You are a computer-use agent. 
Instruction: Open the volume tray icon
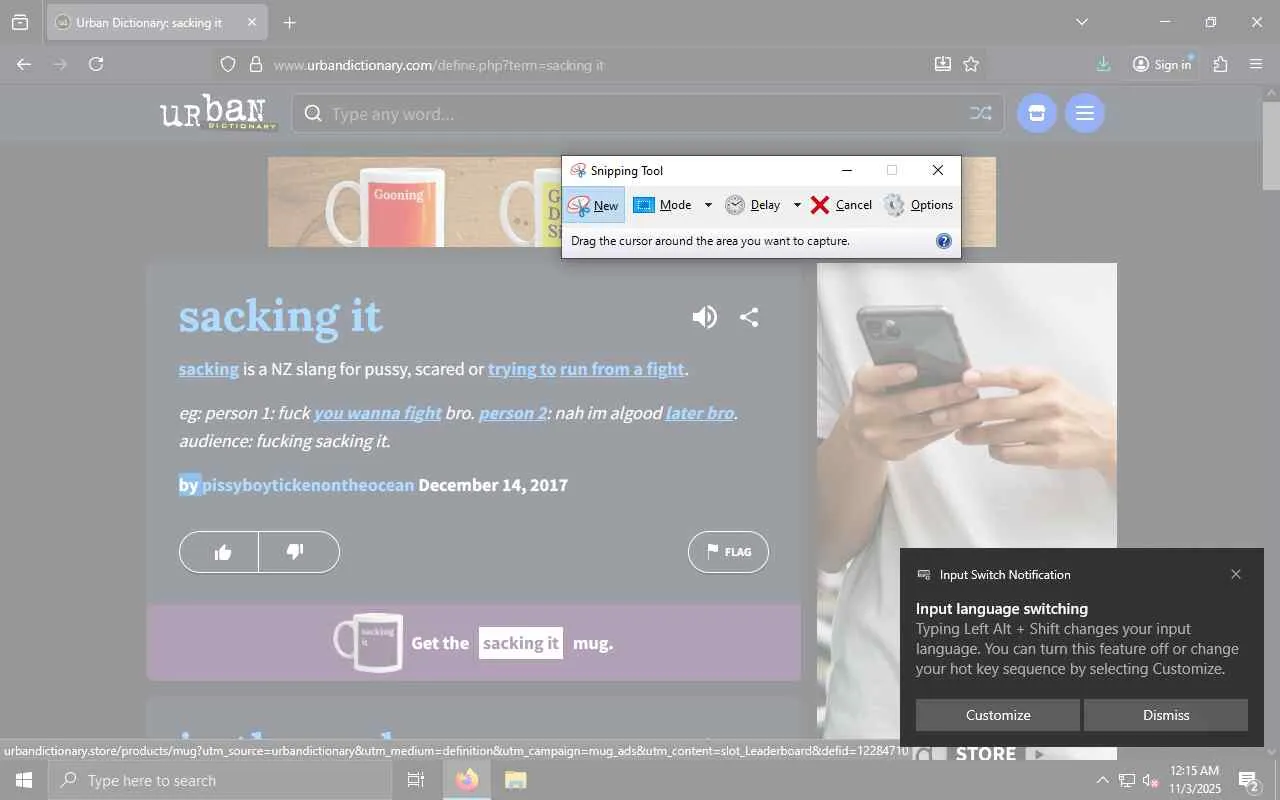(x=1150, y=780)
